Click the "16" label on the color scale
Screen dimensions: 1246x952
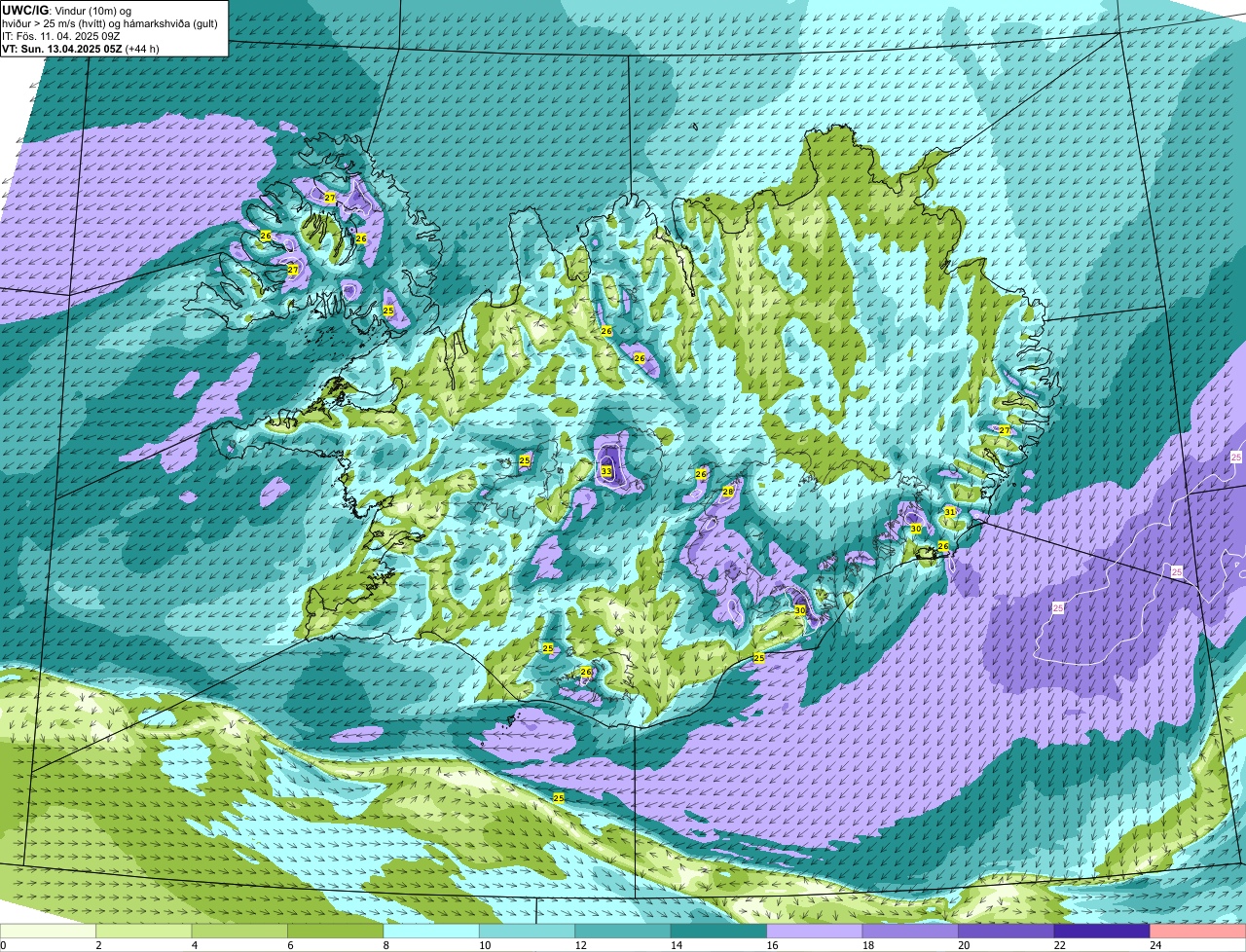[x=772, y=945]
